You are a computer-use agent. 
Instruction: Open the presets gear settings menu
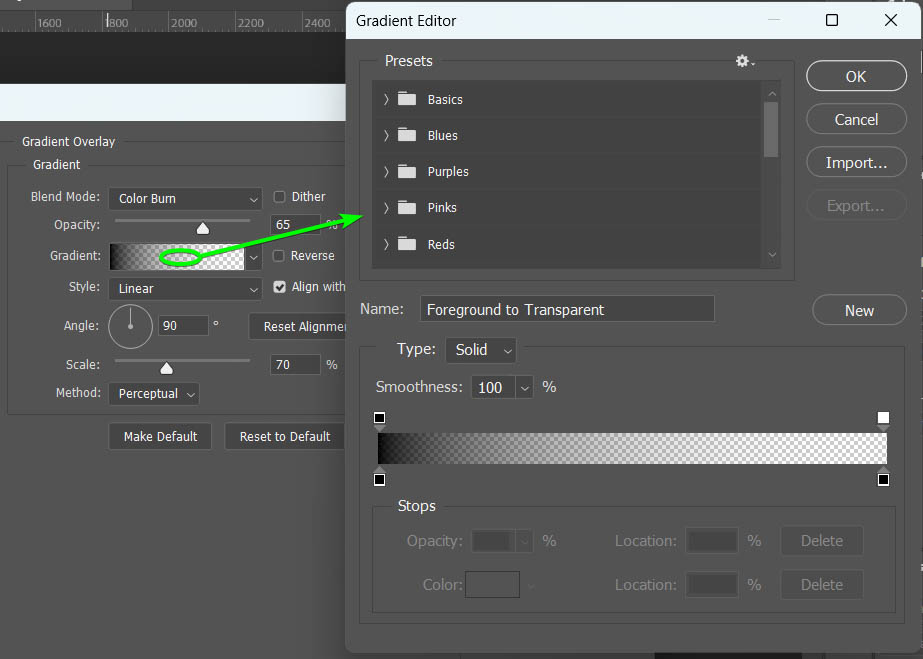pyautogui.click(x=745, y=61)
